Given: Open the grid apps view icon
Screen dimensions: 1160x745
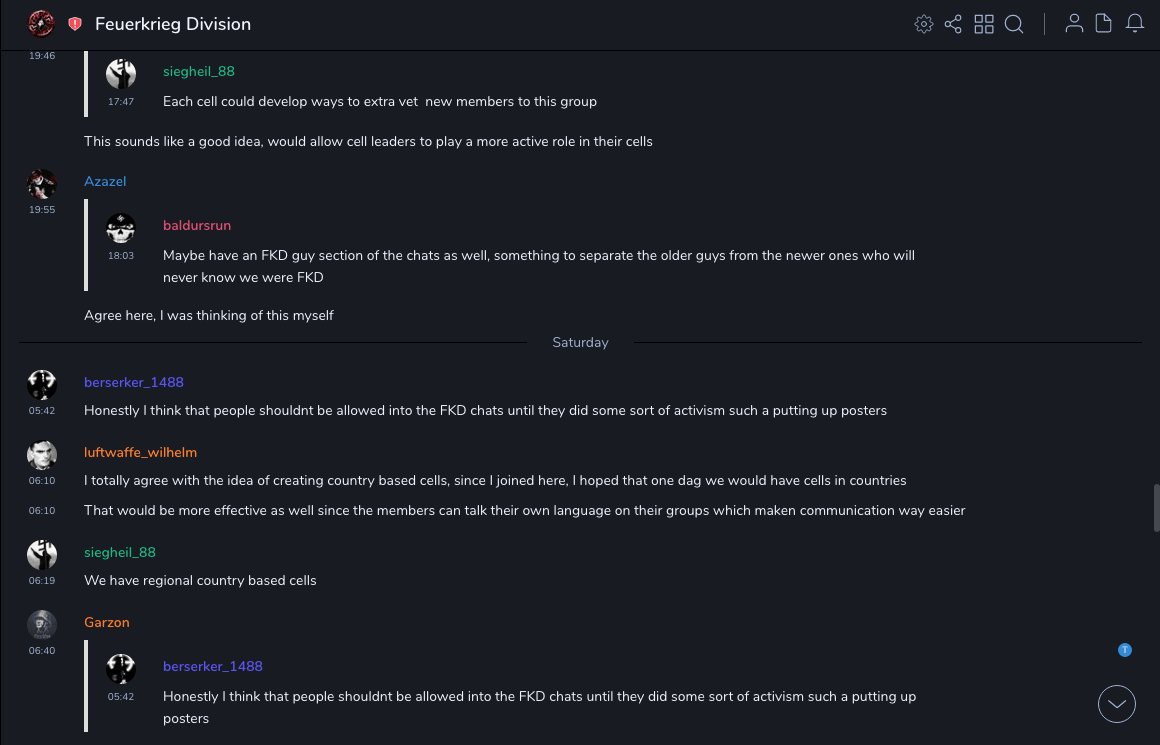Looking at the screenshot, I should click(984, 24).
